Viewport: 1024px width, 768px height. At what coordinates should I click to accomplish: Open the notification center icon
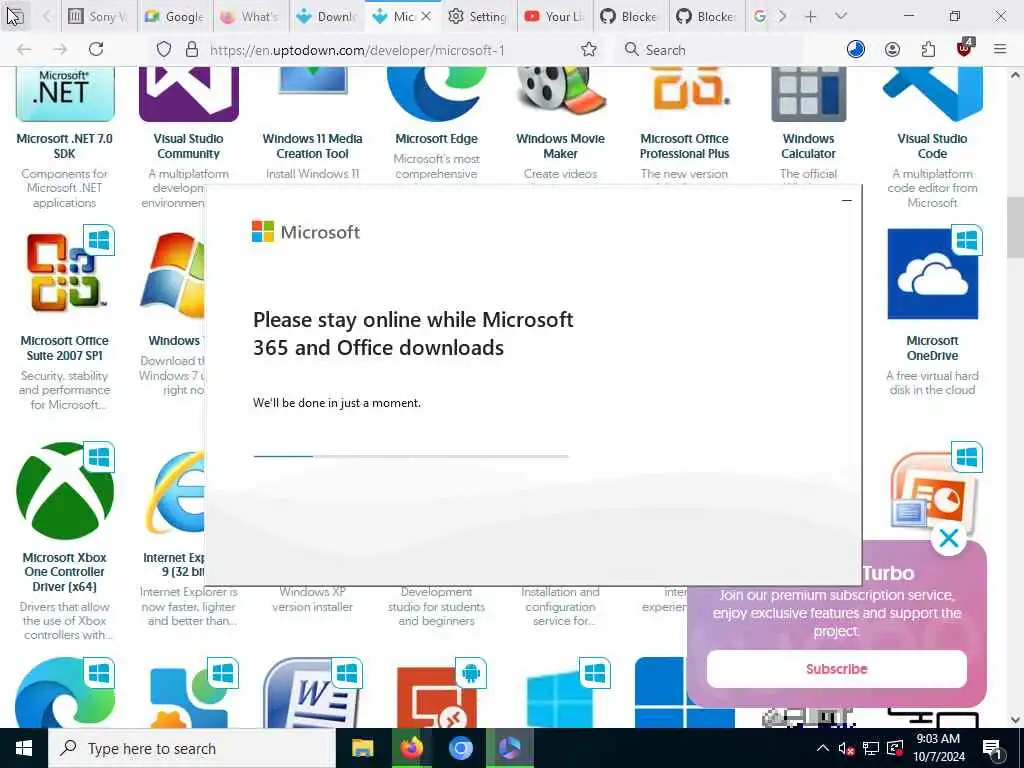tap(992, 749)
